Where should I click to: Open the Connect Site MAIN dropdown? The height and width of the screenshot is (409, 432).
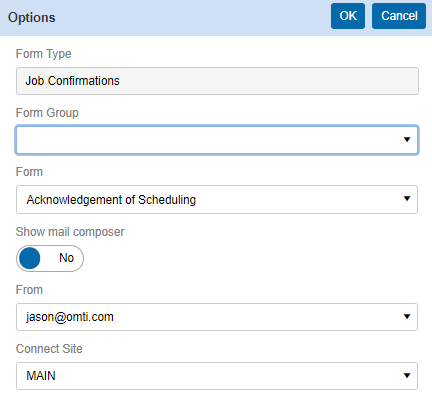coord(217,376)
